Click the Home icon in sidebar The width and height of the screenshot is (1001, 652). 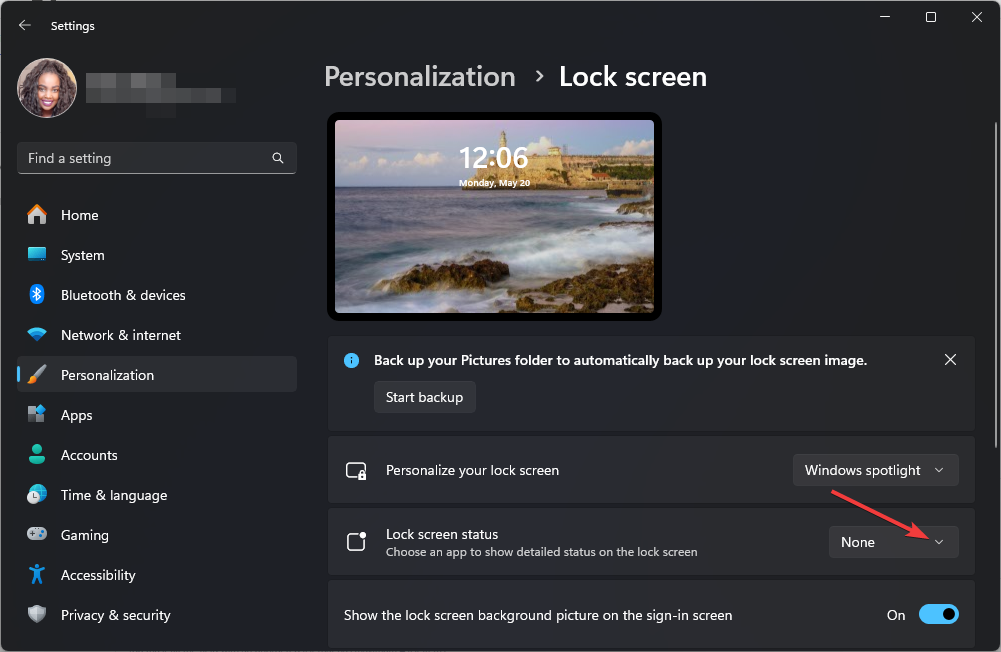pyautogui.click(x=37, y=215)
